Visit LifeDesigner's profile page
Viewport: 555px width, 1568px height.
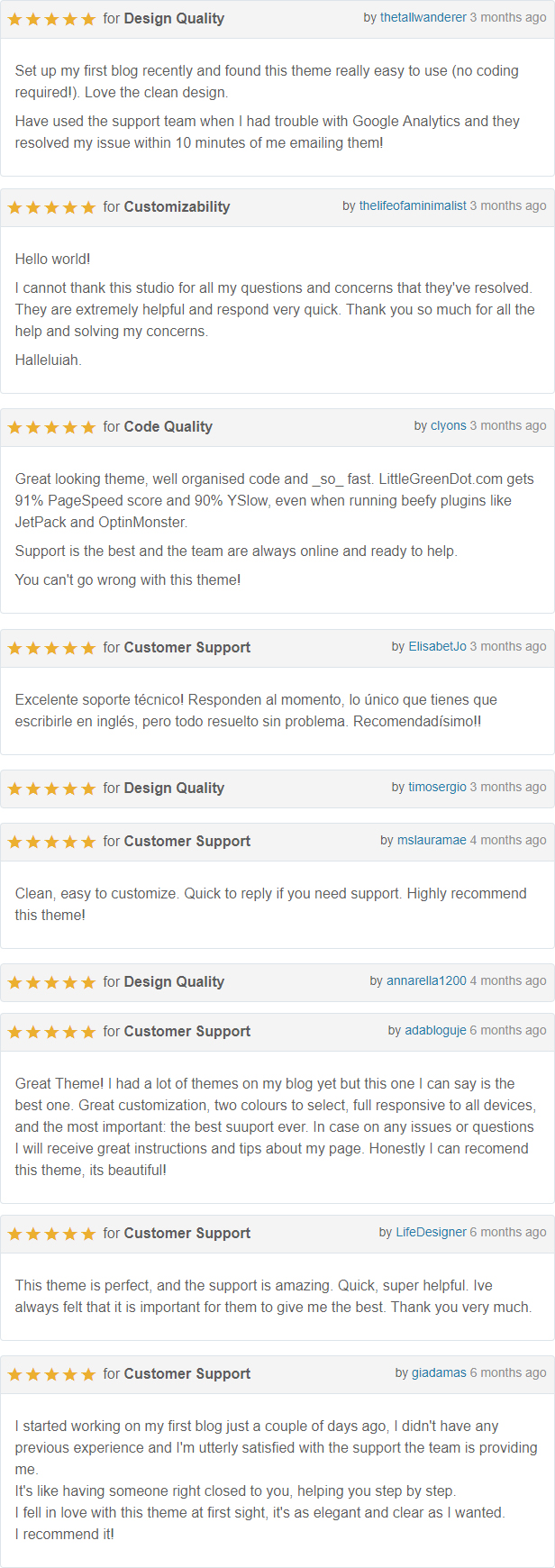[432, 1233]
